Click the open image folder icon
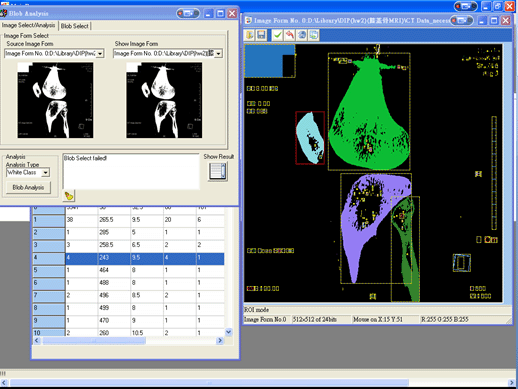This screenshot has height=389, width=518. point(250,35)
